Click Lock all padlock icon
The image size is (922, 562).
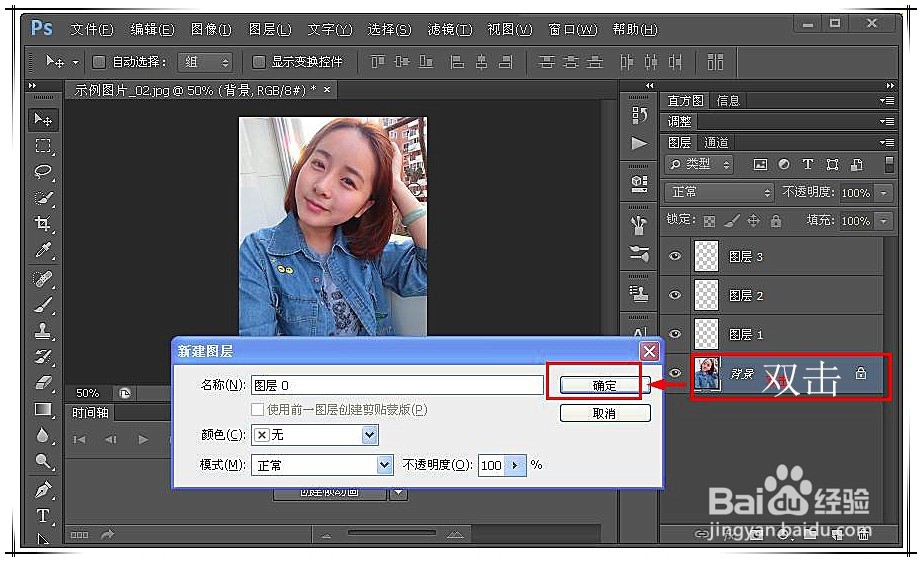[x=776, y=221]
